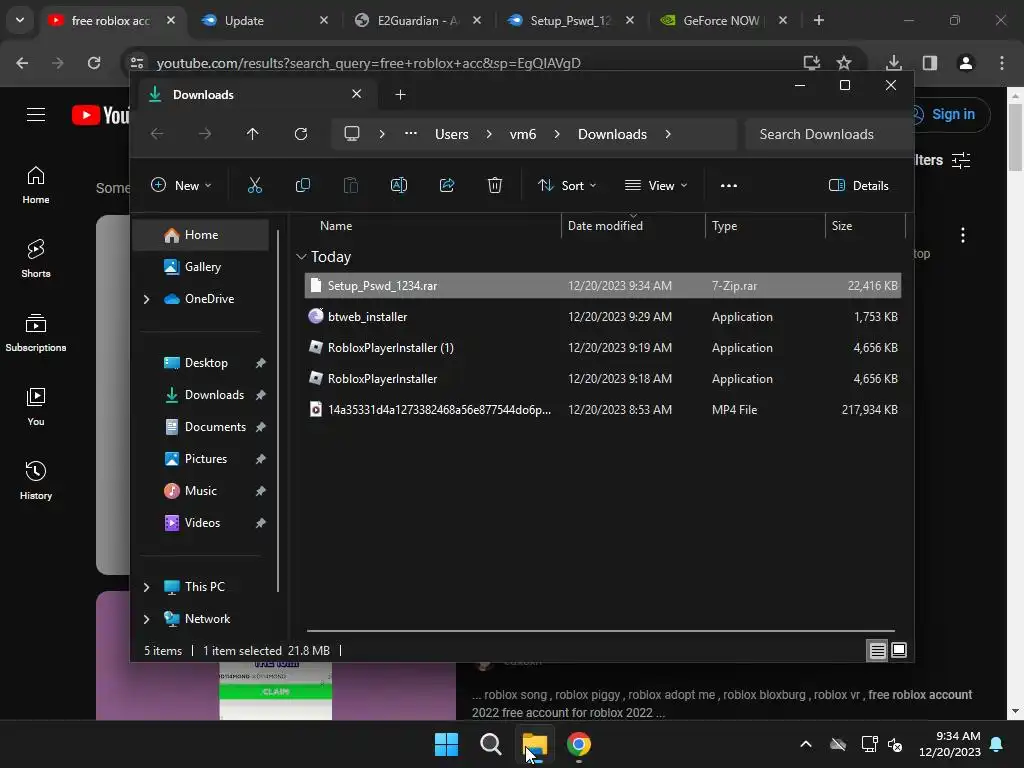Switch to large thumbnails view icon in status bar
1024x768 pixels.
(899, 650)
